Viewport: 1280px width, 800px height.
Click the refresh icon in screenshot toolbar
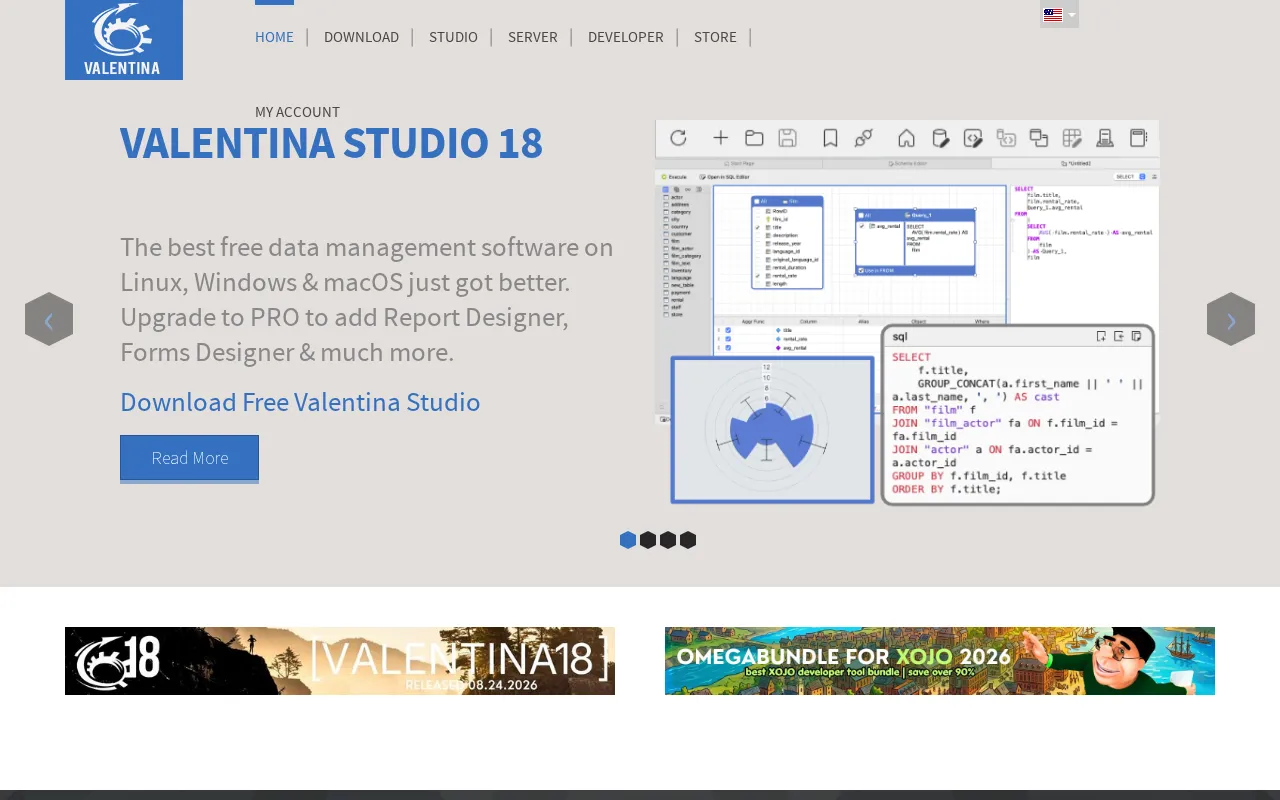click(x=678, y=138)
